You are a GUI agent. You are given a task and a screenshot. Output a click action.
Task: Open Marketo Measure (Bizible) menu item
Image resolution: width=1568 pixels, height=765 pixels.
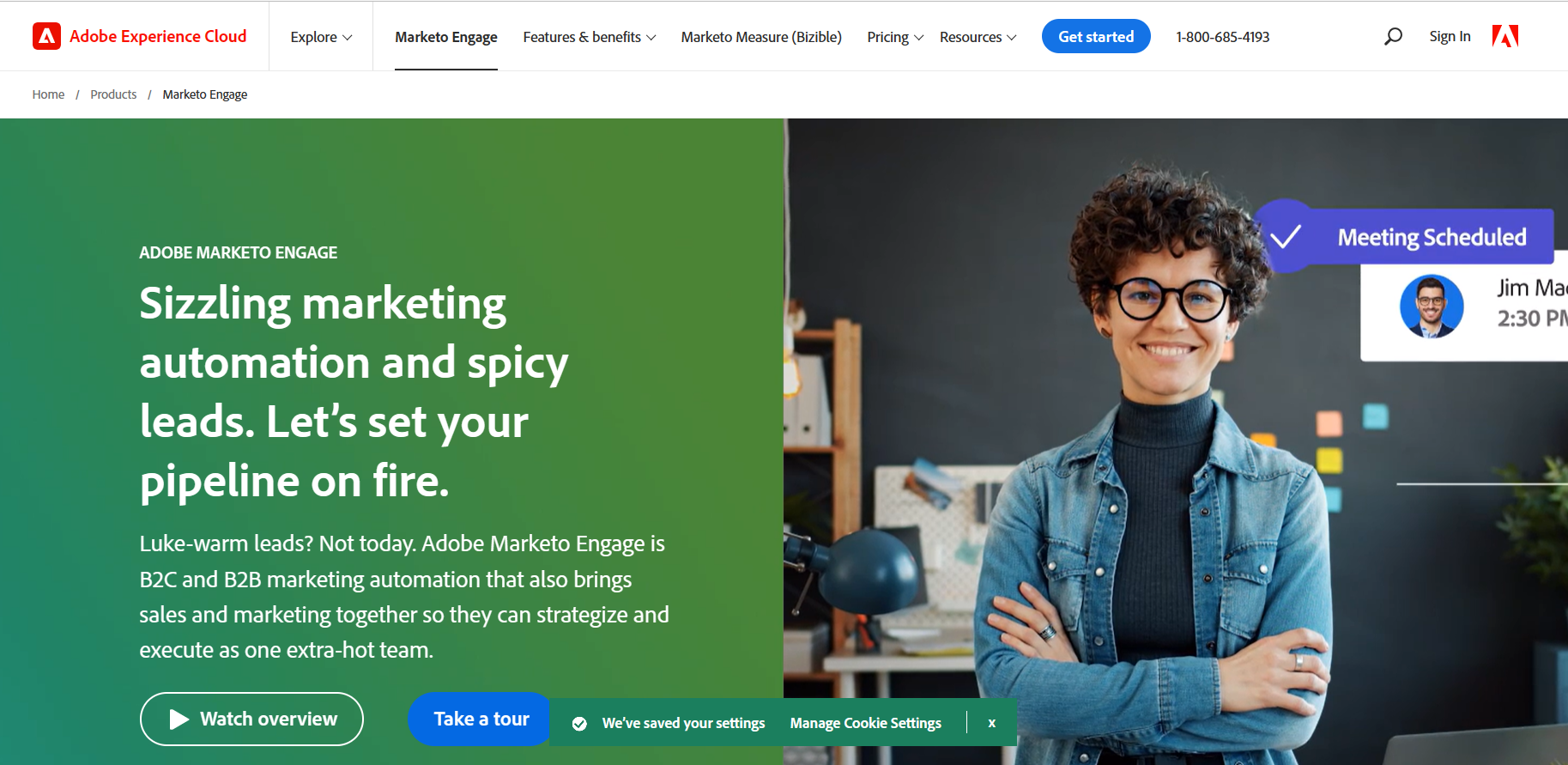761,37
